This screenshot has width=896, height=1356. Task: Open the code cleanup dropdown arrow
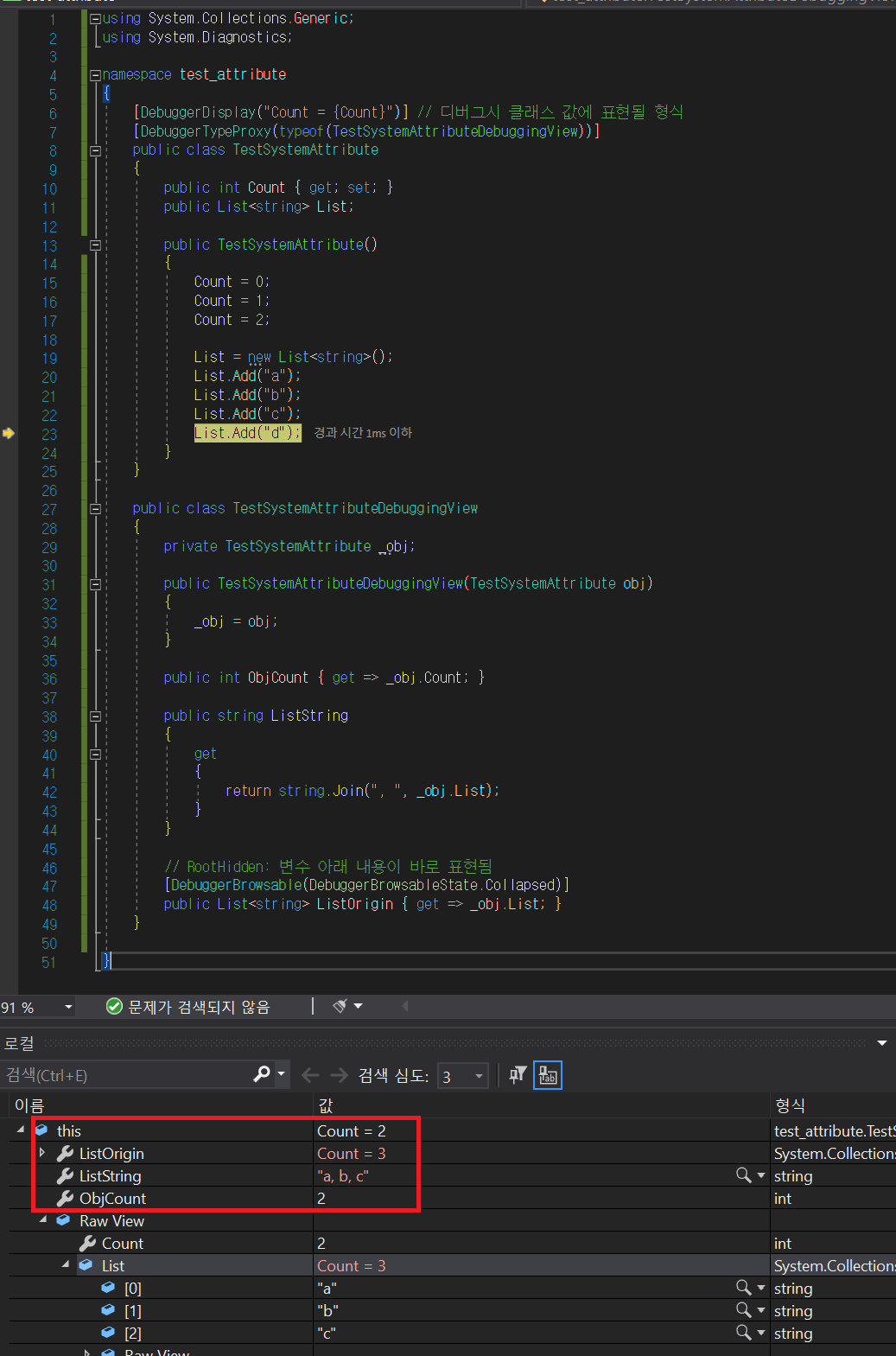(x=358, y=1006)
